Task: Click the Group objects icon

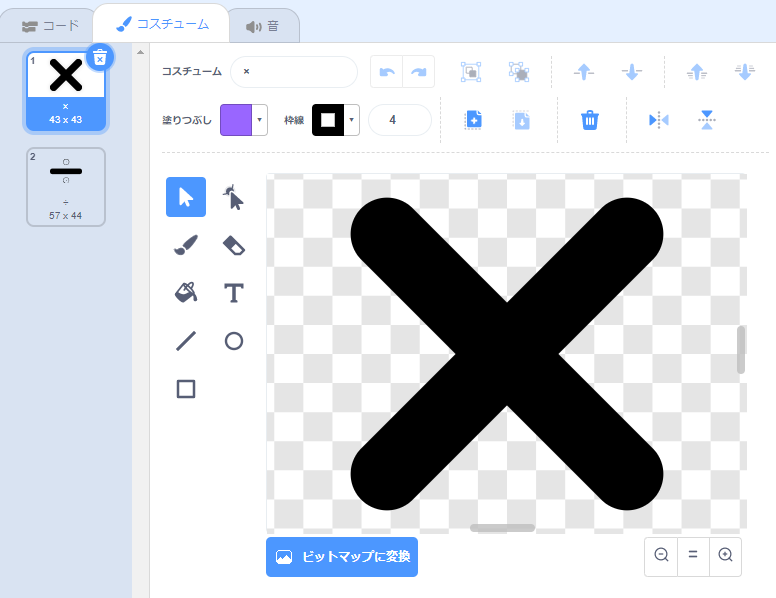Action: coord(471,72)
